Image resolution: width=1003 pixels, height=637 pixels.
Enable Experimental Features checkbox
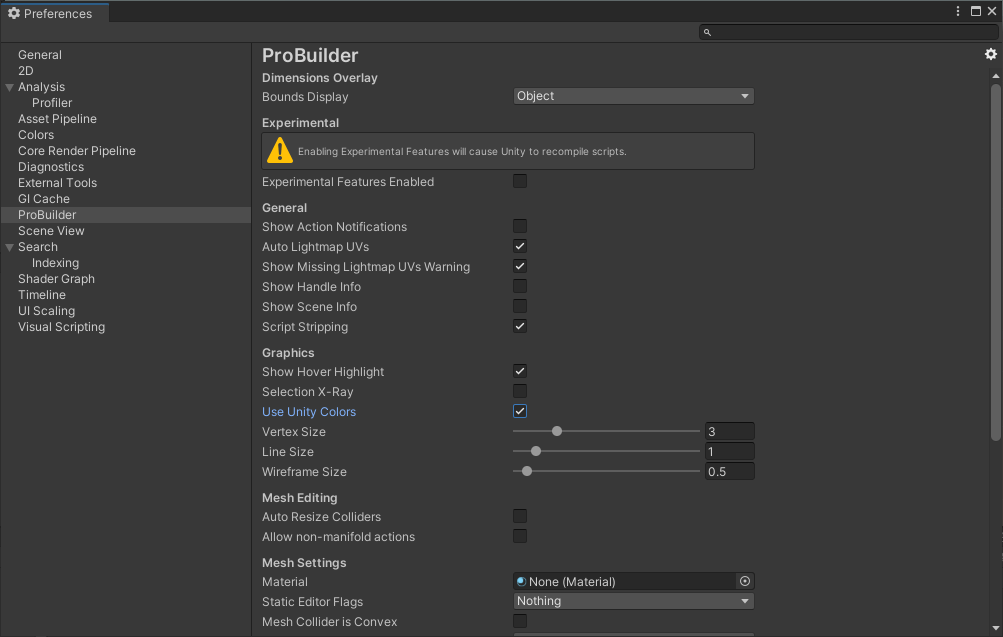(x=520, y=182)
